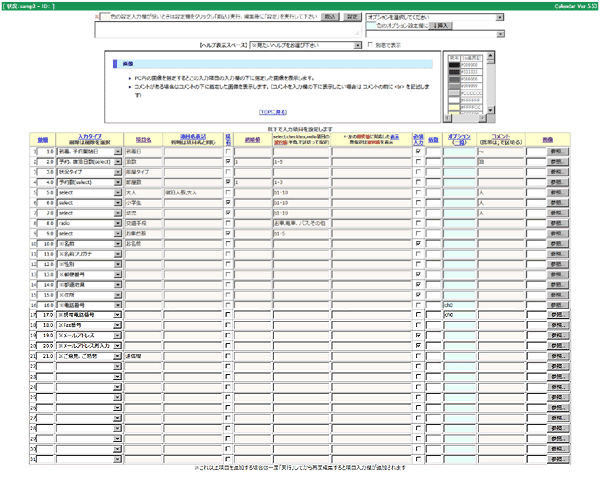Screen dimensions: 600x480
Task: Click the TOPに戻る link
Action: (273, 112)
